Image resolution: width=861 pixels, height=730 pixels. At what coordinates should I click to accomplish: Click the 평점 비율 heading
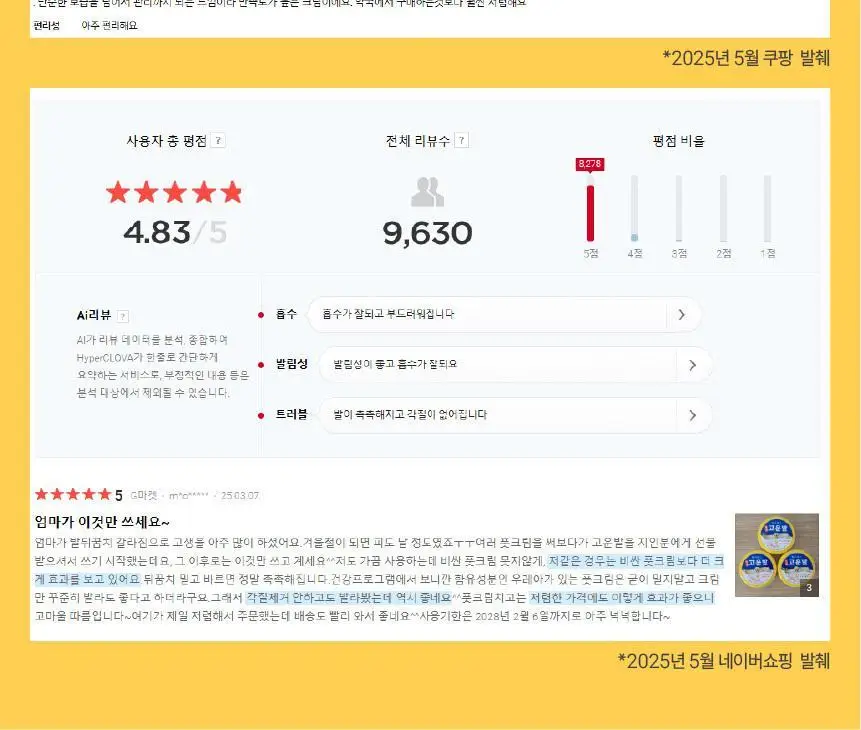click(679, 141)
